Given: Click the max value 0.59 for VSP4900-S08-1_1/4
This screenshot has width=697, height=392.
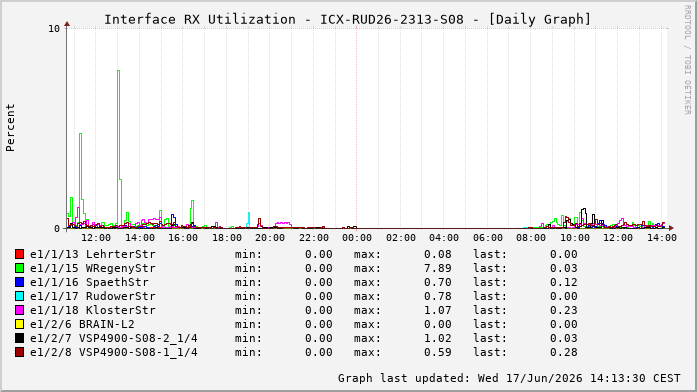Looking at the screenshot, I should (x=437, y=352).
